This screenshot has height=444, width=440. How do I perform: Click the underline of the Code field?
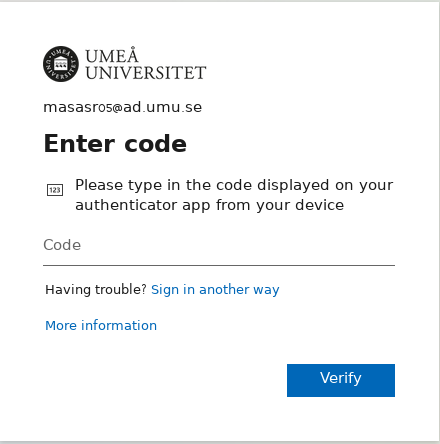click(219, 265)
